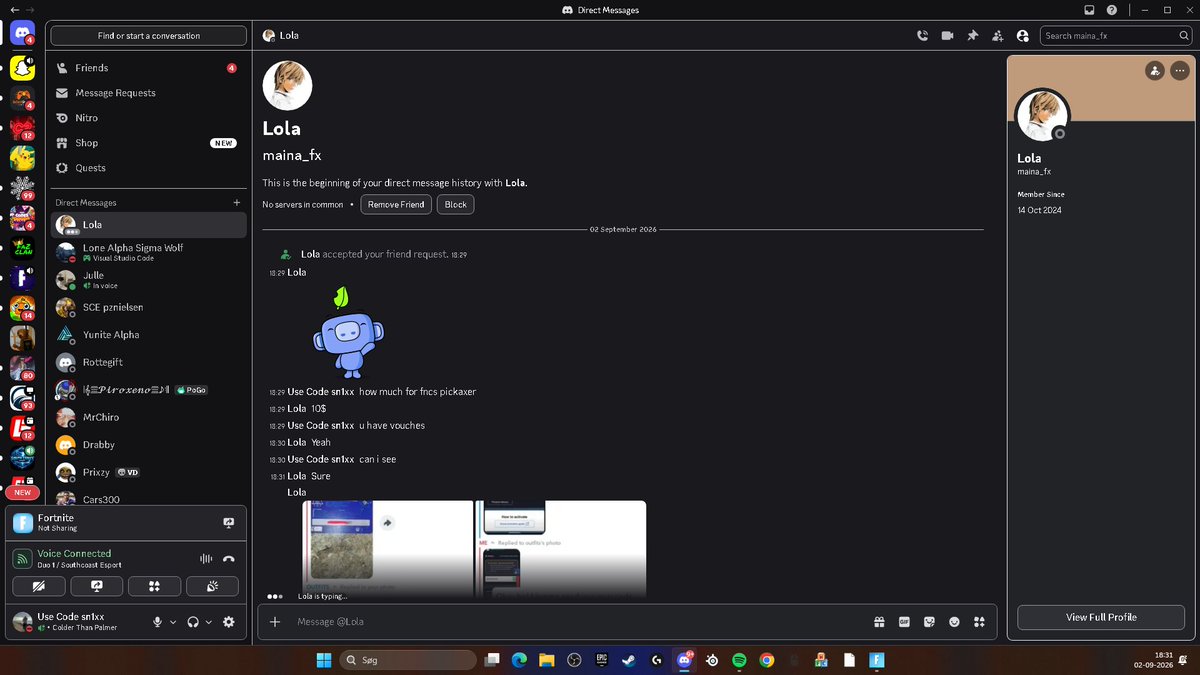Toggle the user profile panel
This screenshot has height=675, width=1200.
[1022, 35]
